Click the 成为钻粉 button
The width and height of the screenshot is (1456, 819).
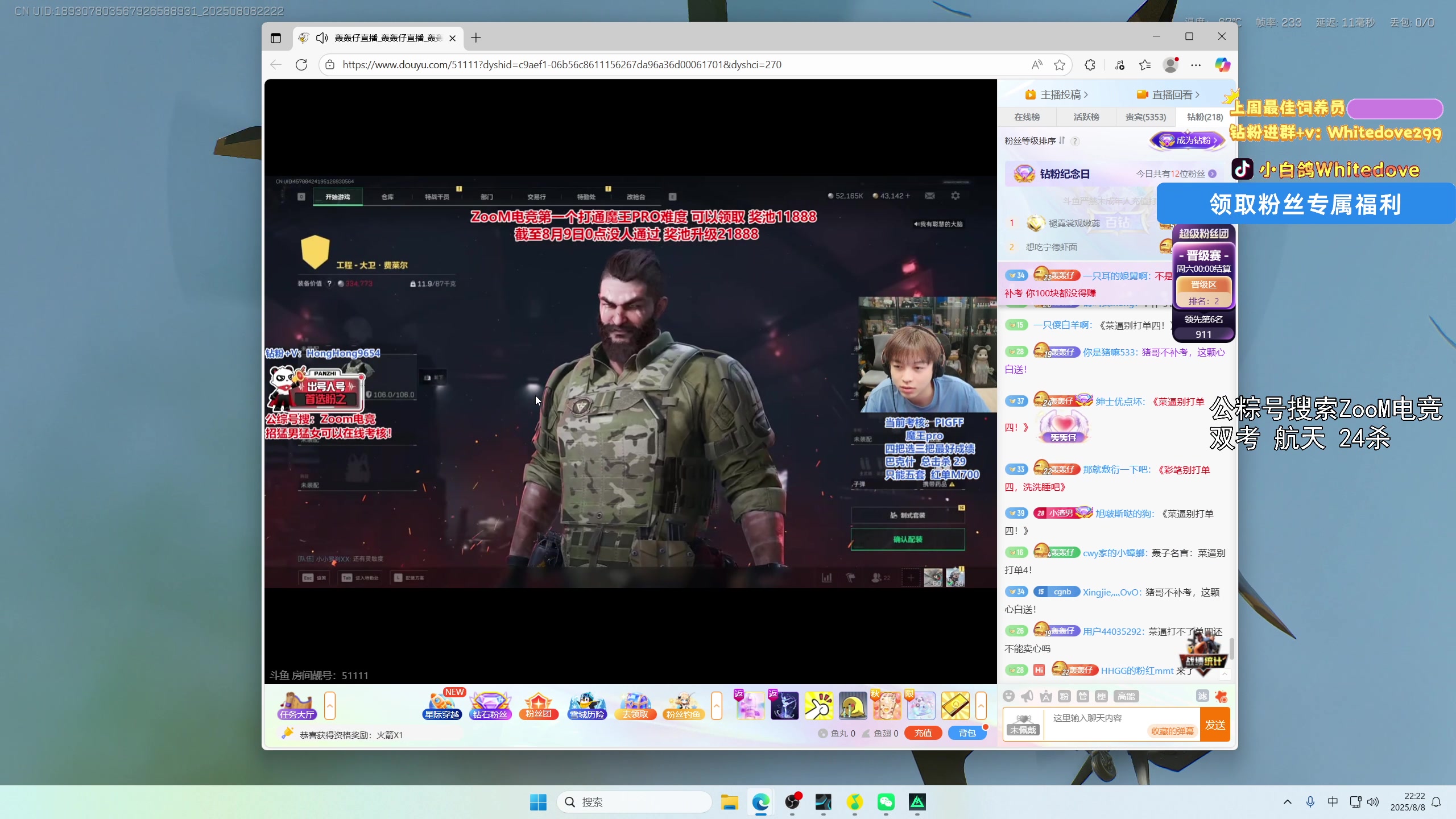click(x=1187, y=140)
